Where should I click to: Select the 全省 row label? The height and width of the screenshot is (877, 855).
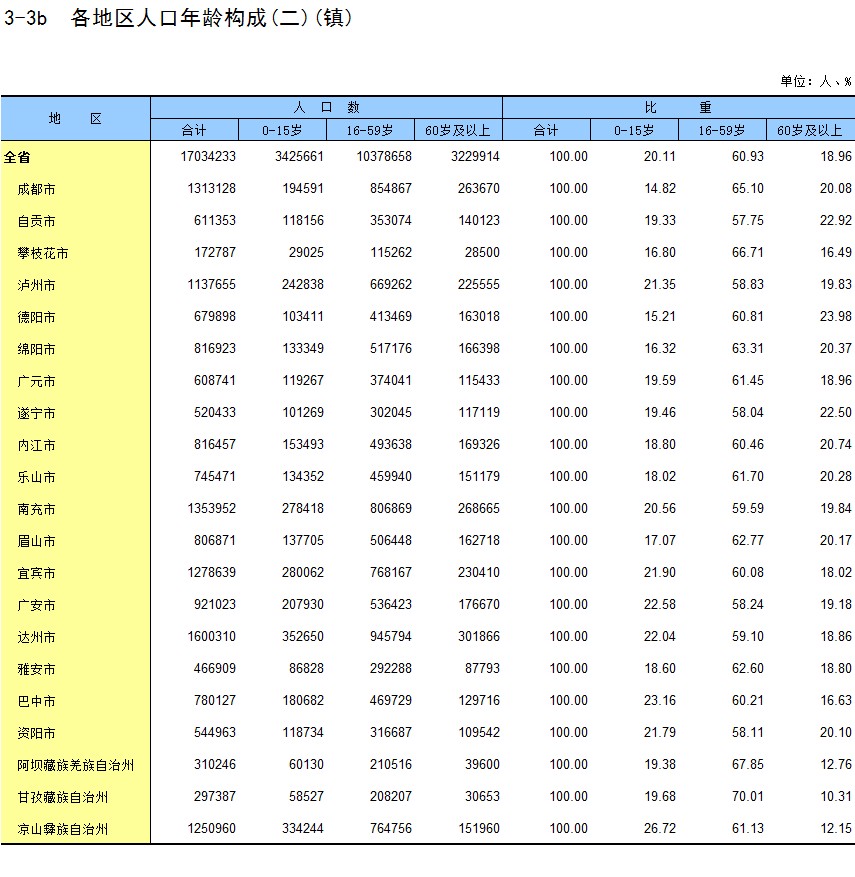pos(17,157)
